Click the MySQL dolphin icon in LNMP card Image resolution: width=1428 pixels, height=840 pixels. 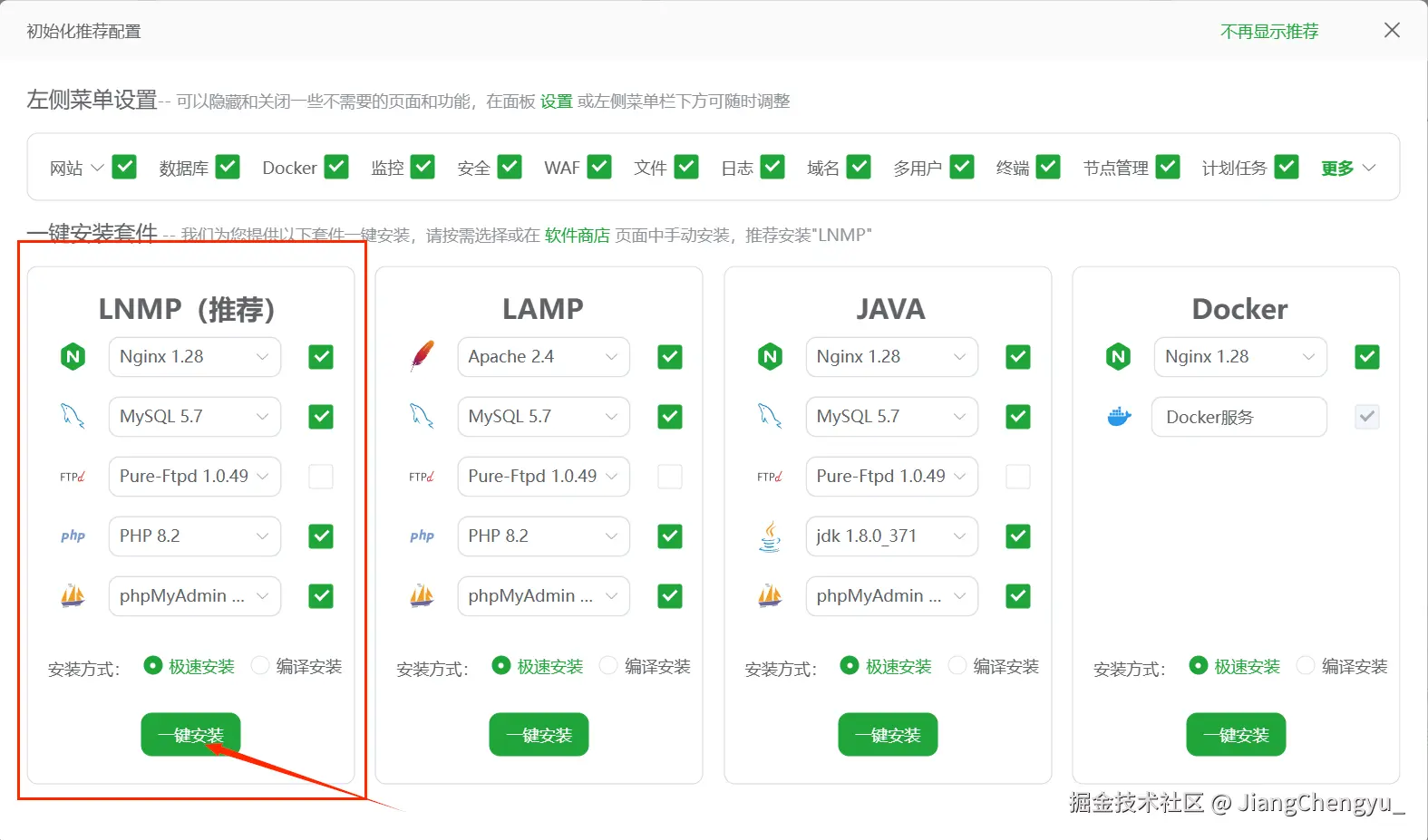click(73, 417)
